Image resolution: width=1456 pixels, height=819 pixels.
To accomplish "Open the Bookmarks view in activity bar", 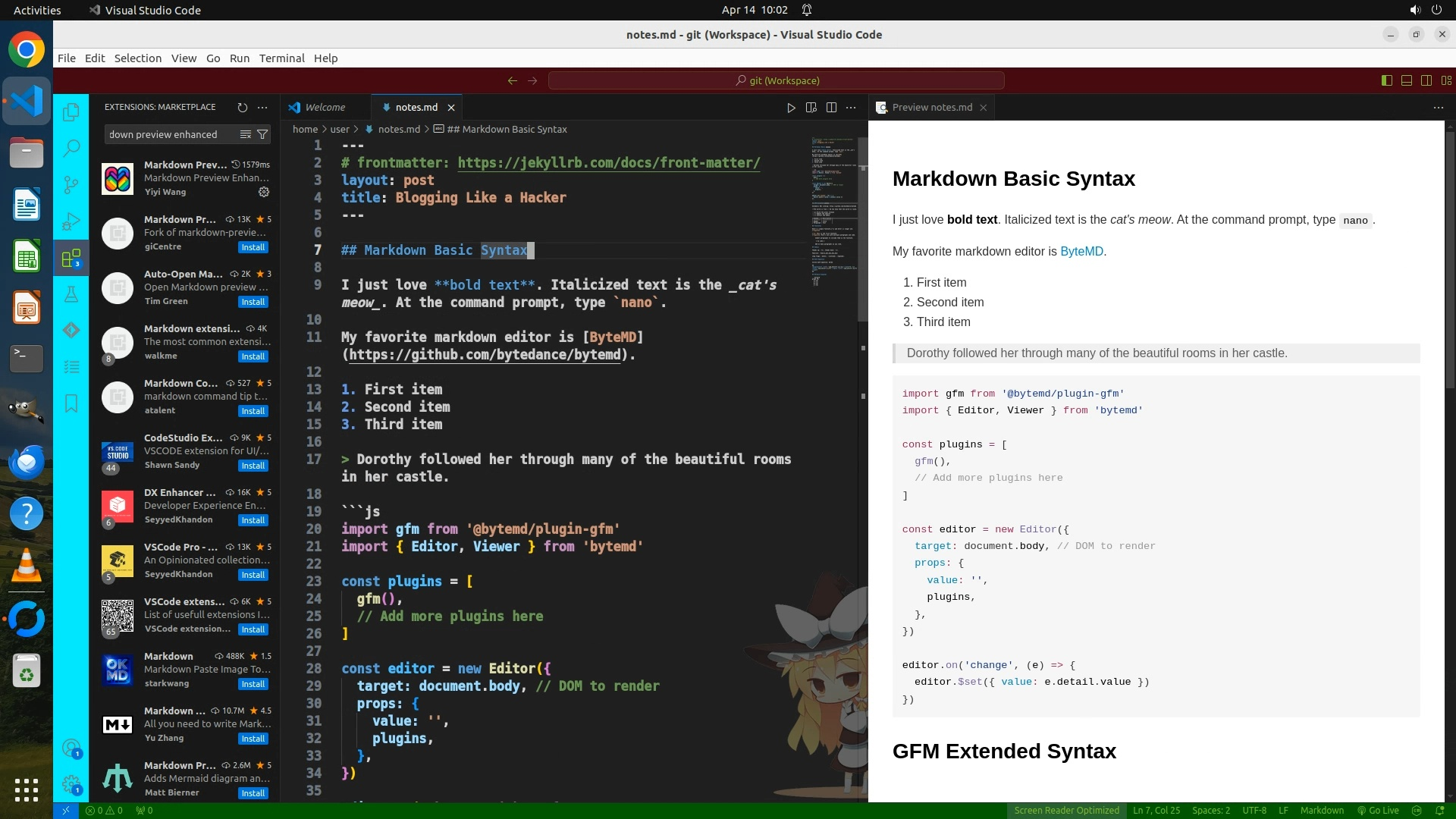I will [x=71, y=403].
